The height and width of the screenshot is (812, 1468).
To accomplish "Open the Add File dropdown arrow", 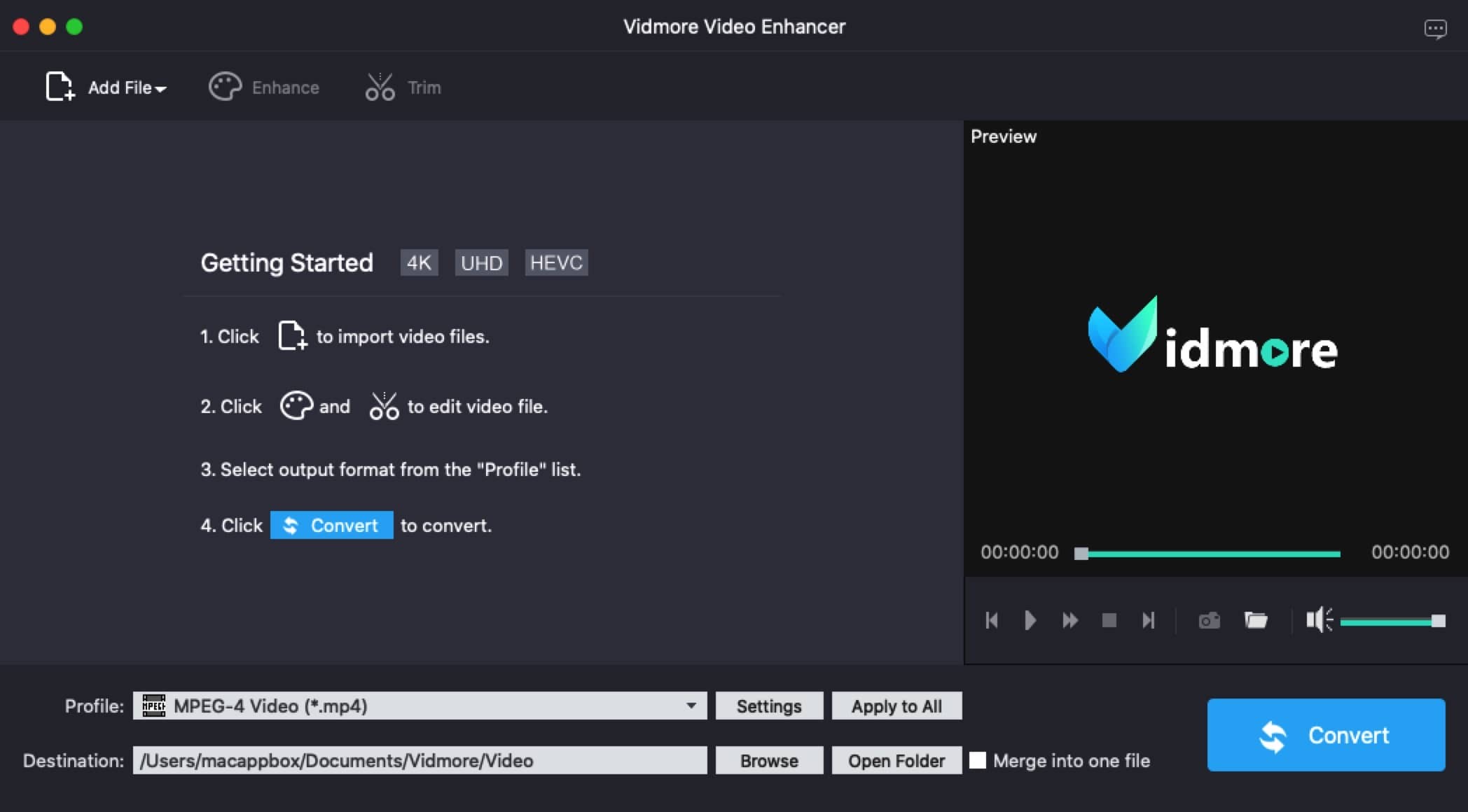I will tap(160, 89).
